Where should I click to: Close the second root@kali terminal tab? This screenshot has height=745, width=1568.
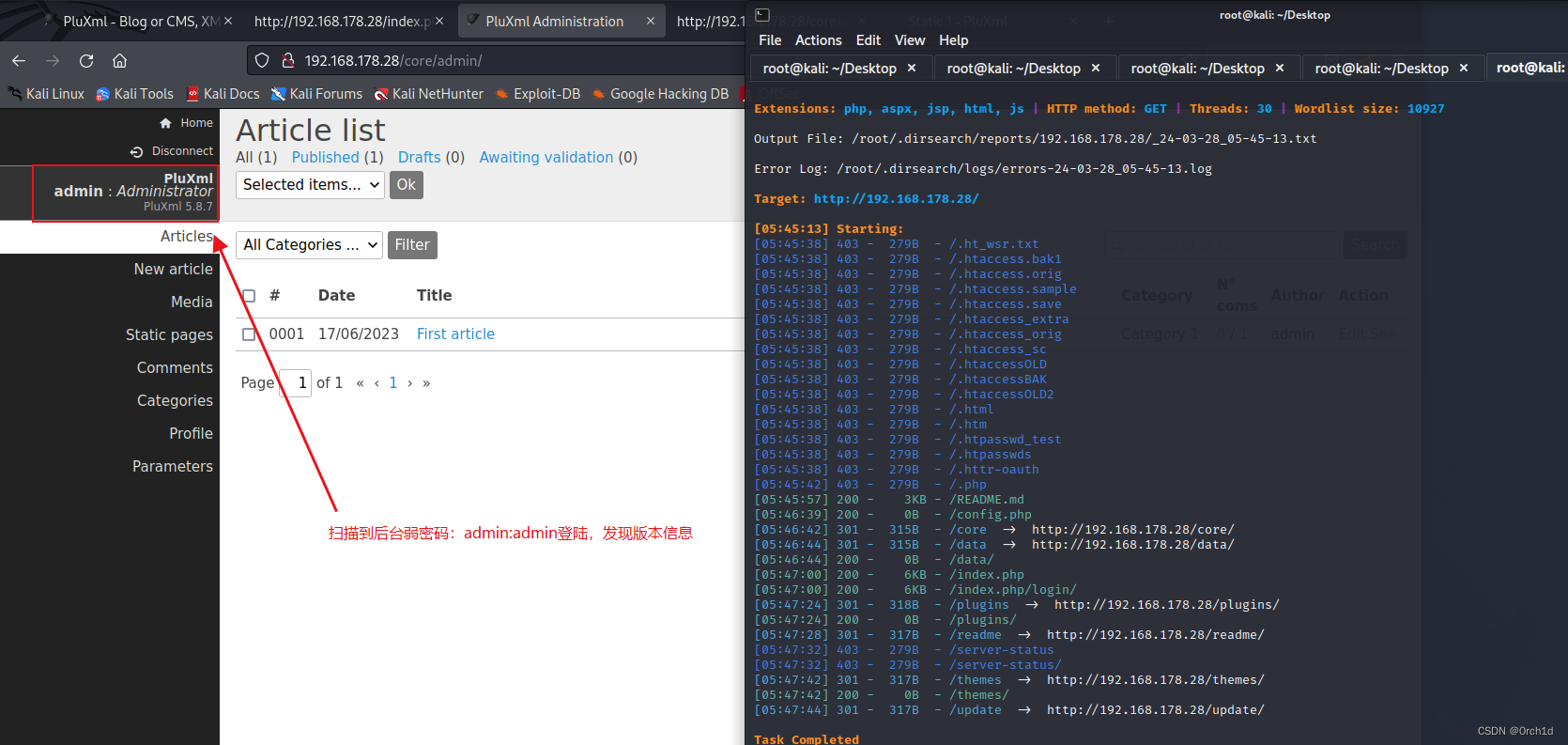tap(1095, 69)
